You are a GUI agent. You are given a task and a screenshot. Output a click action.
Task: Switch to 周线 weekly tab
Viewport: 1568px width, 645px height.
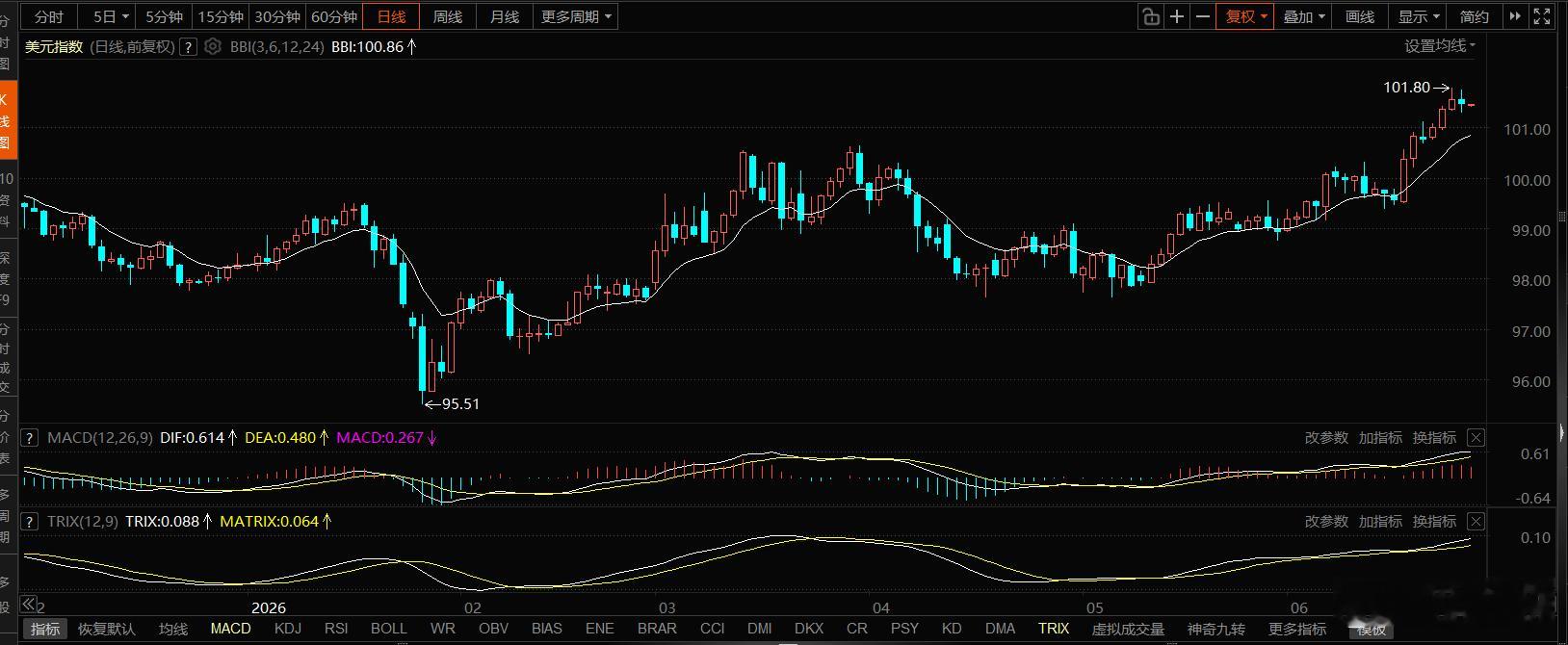(448, 16)
